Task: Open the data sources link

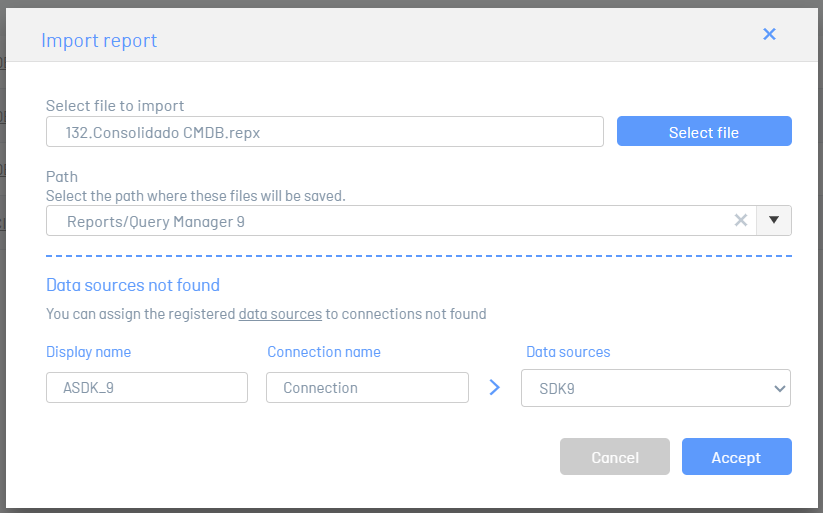Action: pyautogui.click(x=280, y=314)
